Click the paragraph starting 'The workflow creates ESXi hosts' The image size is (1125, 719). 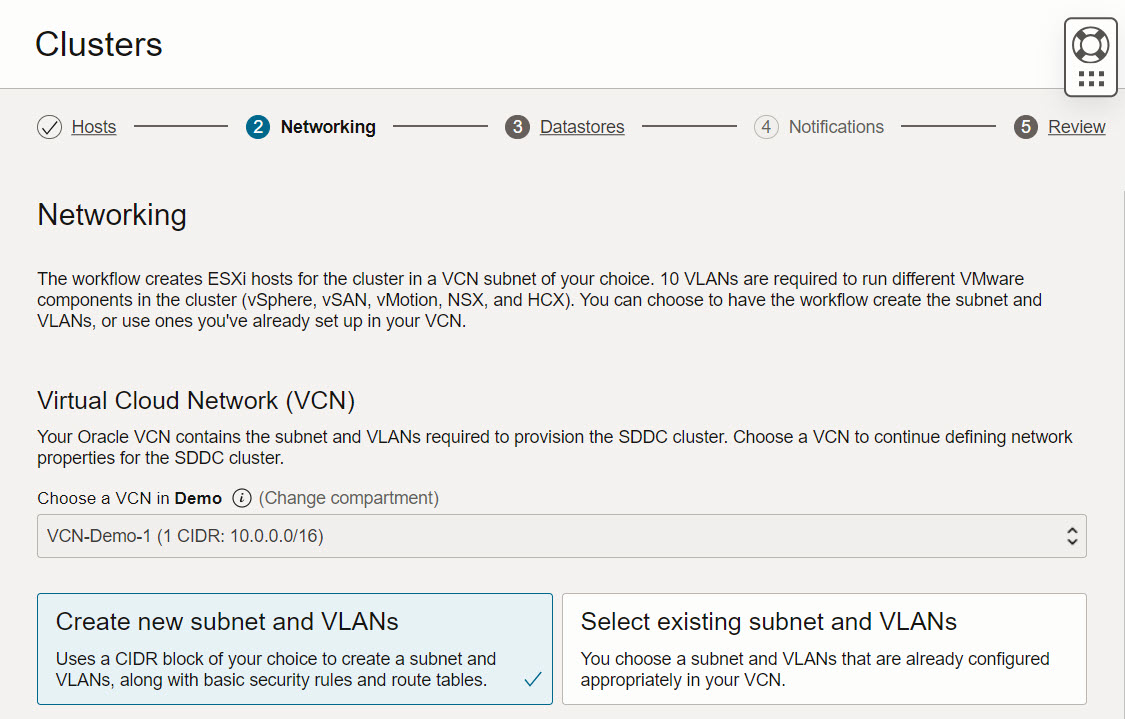pos(540,300)
